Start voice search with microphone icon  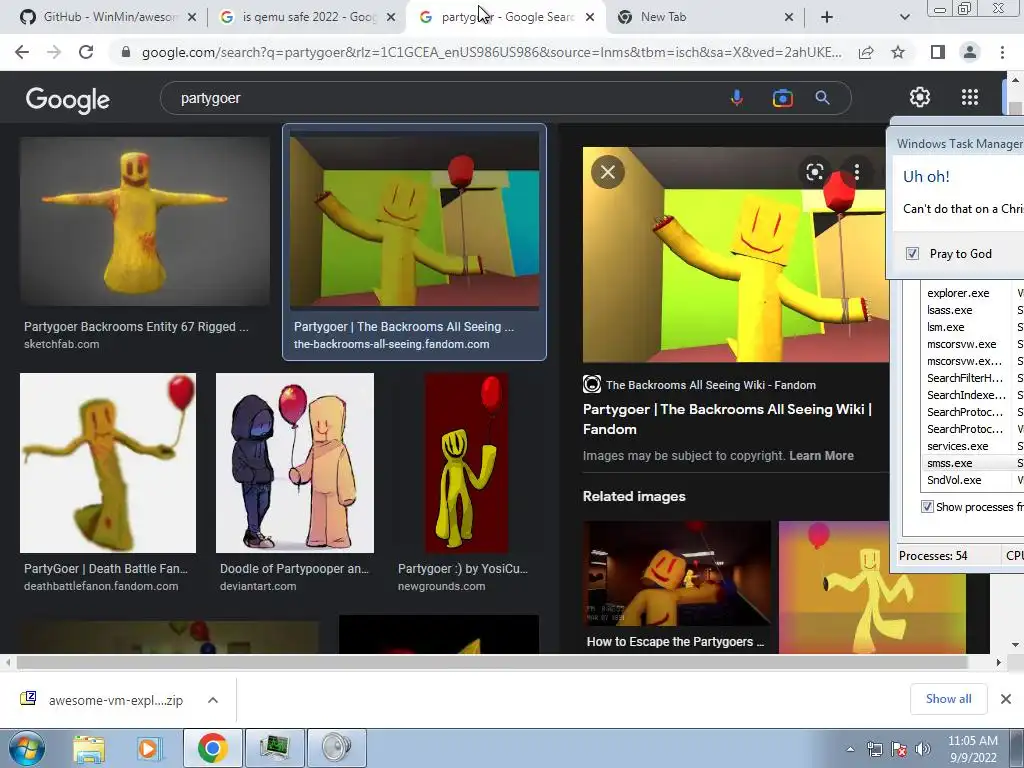[x=737, y=98]
